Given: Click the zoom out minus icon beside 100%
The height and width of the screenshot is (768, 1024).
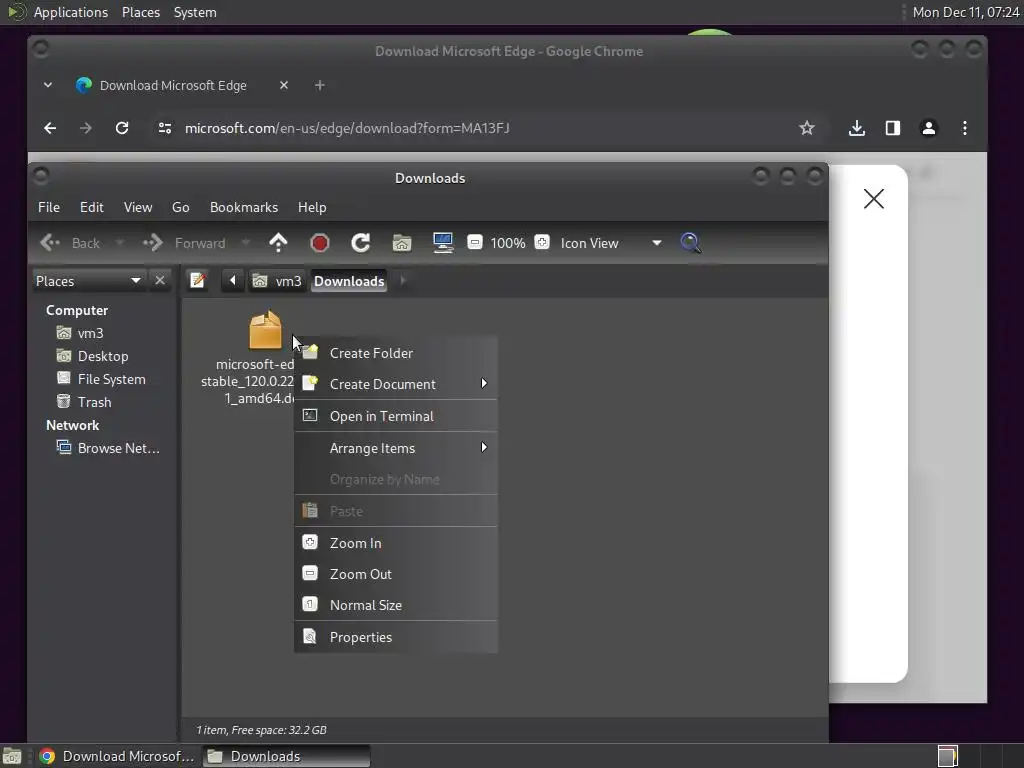Looking at the screenshot, I should (475, 242).
